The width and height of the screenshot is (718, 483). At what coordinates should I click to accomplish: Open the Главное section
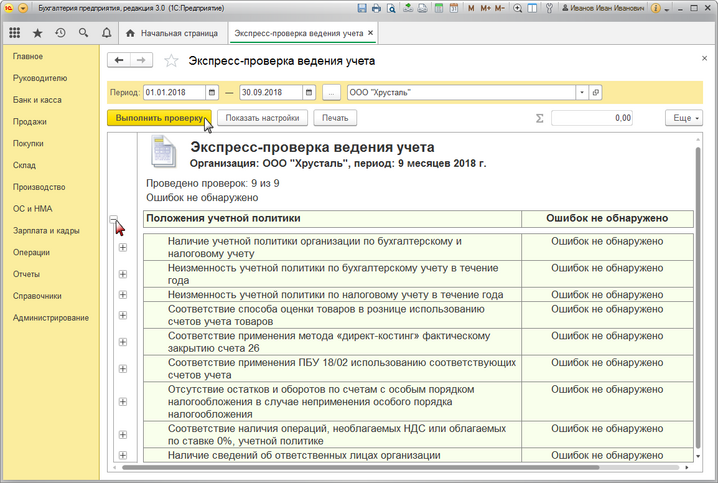pos(28,56)
